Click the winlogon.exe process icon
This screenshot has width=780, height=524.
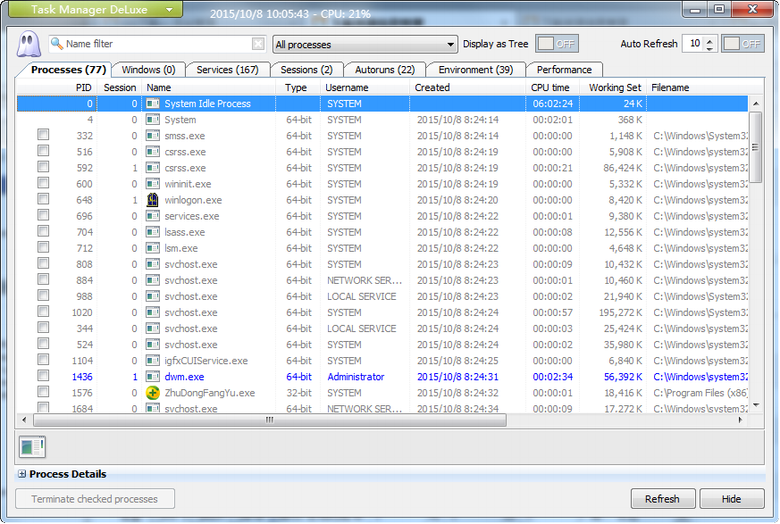pos(153,200)
